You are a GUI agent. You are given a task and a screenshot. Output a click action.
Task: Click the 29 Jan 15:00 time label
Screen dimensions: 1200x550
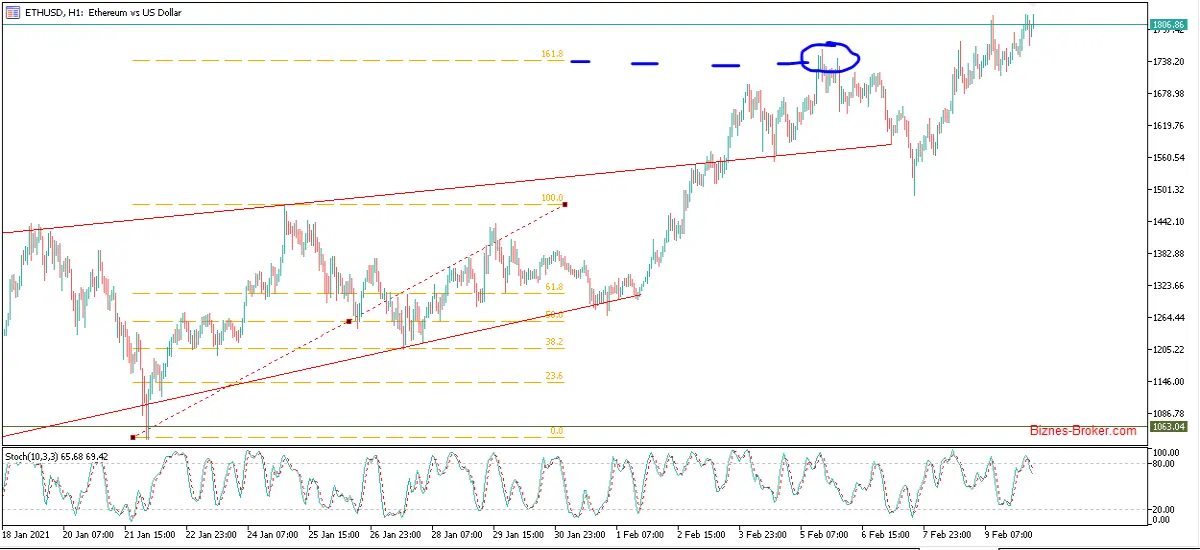(x=519, y=535)
